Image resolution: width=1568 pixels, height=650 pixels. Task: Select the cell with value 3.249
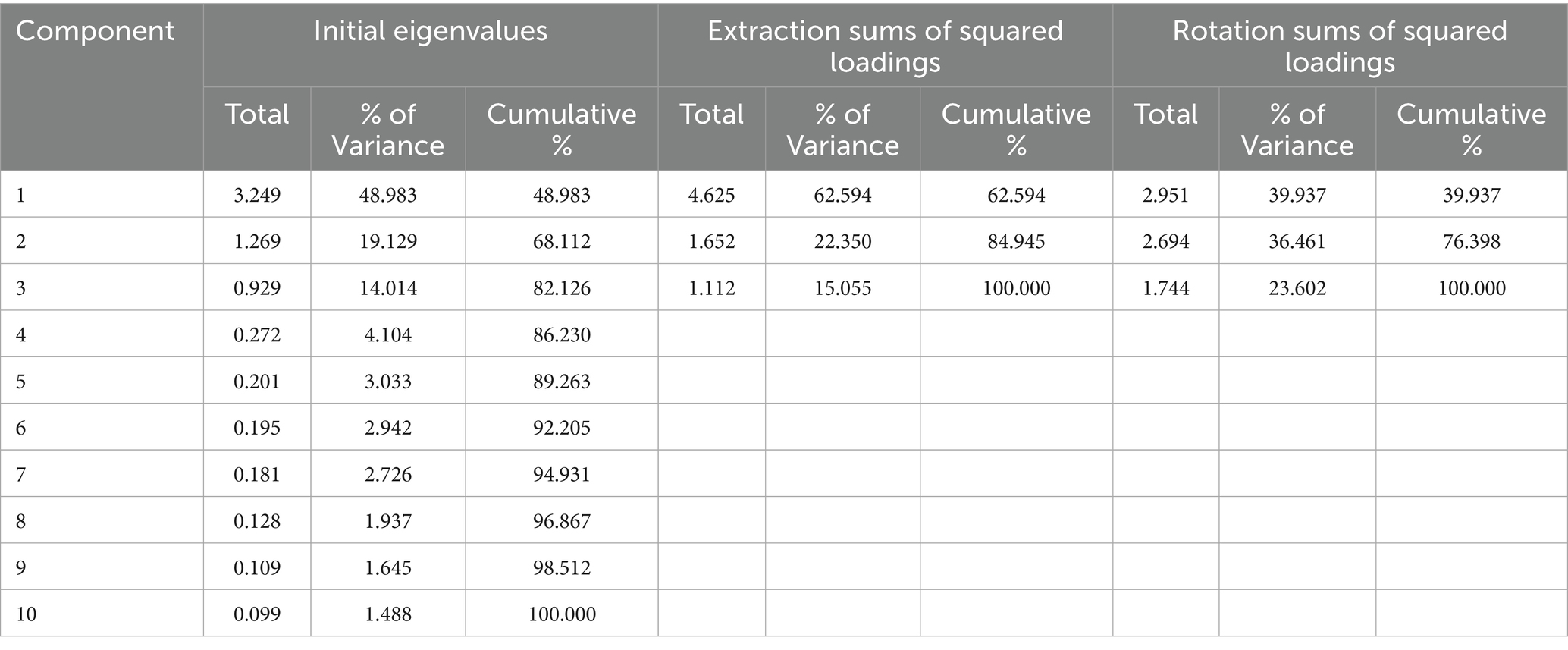tap(257, 196)
